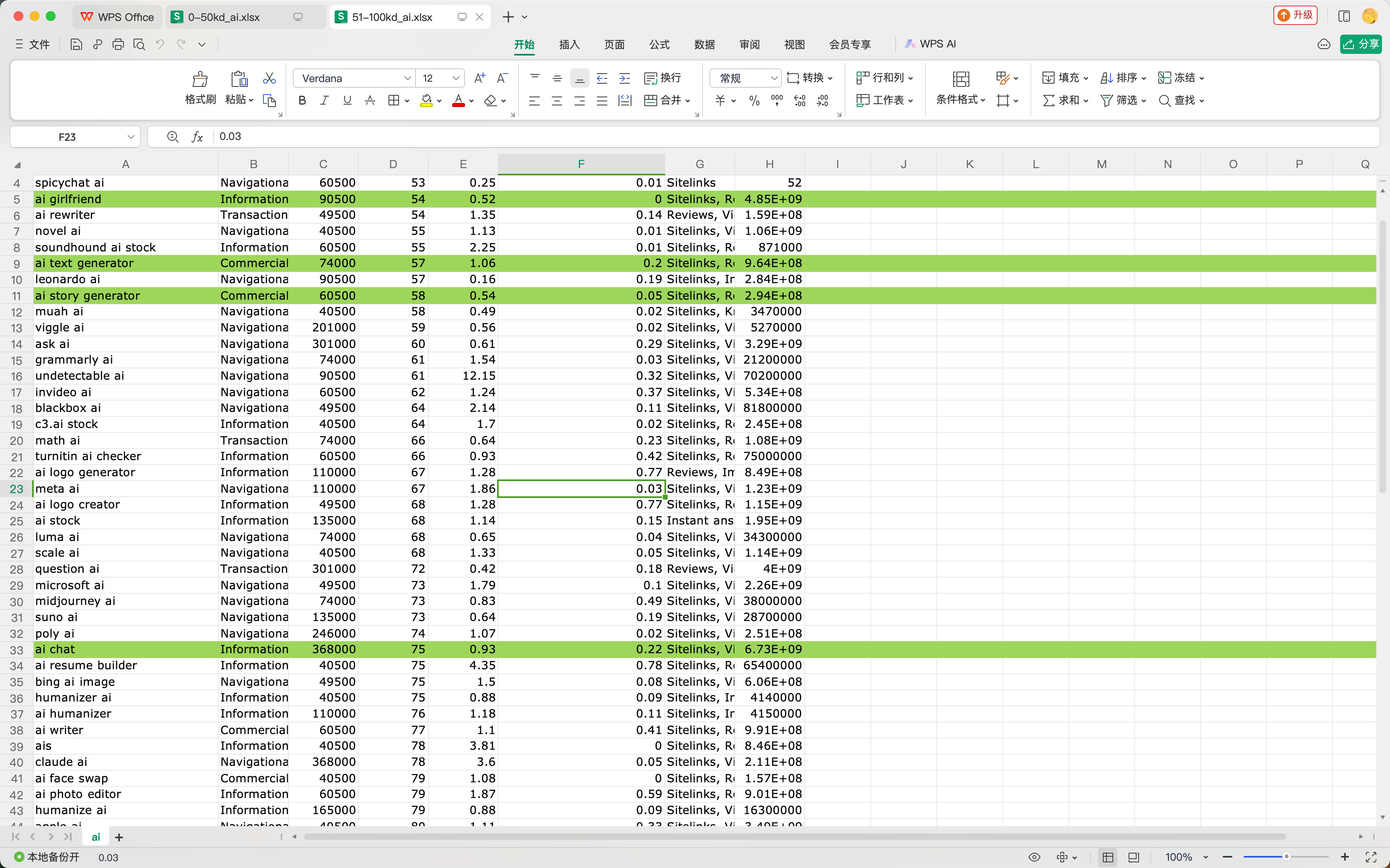Open the zoom 100% dropdown
1390x868 pixels.
pyautogui.click(x=1205, y=857)
